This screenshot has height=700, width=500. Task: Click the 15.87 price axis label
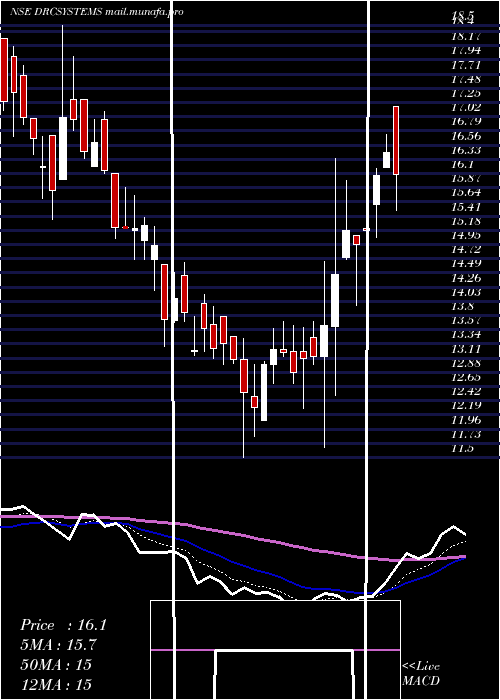466,178
